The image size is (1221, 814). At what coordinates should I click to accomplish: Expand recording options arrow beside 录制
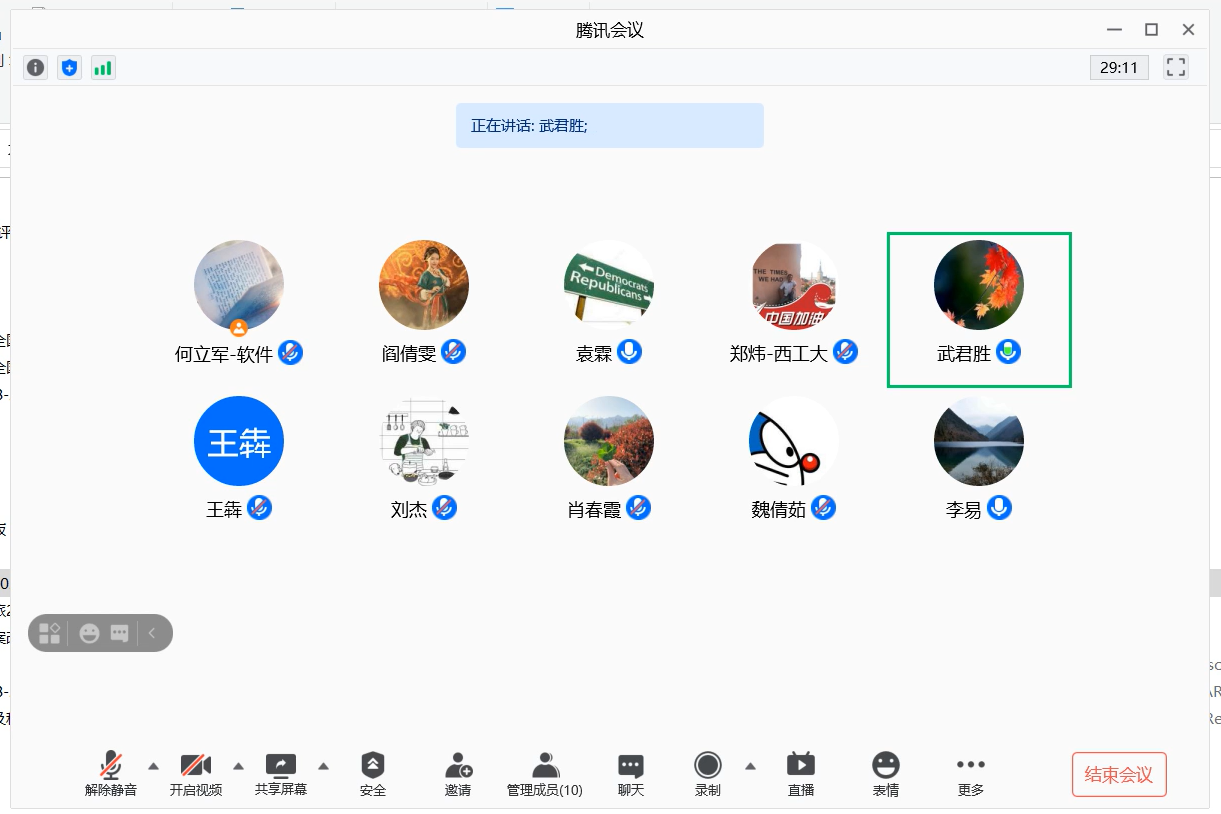click(750, 766)
